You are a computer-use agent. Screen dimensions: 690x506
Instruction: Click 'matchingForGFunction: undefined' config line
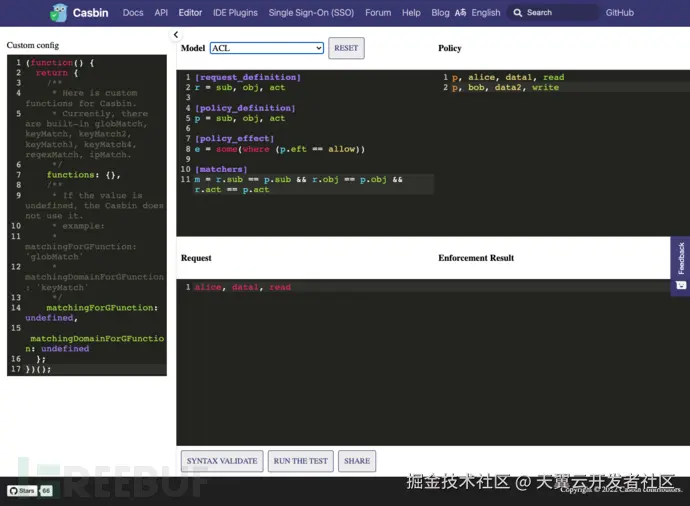[x=91, y=312]
